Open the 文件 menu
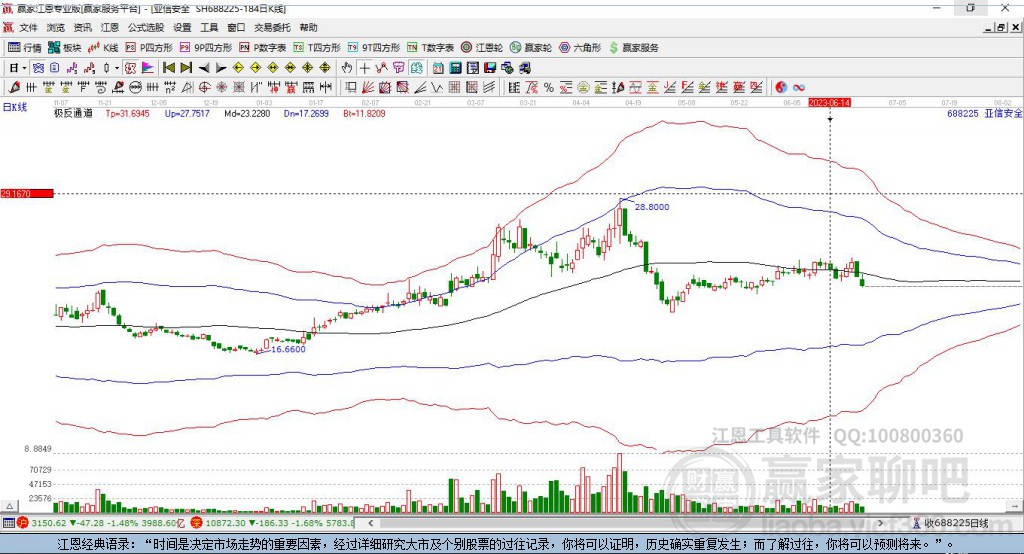Screen dimensions: 1024x554 [28, 27]
